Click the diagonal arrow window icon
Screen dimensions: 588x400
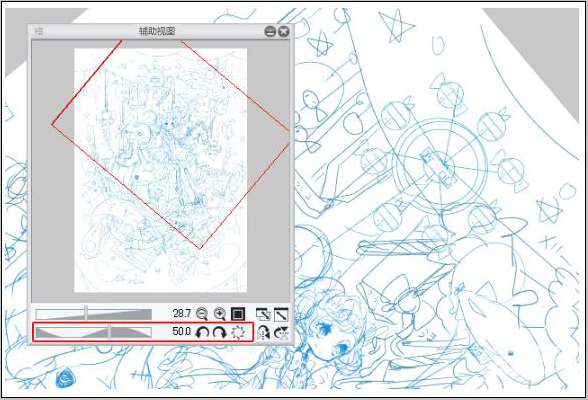281,314
